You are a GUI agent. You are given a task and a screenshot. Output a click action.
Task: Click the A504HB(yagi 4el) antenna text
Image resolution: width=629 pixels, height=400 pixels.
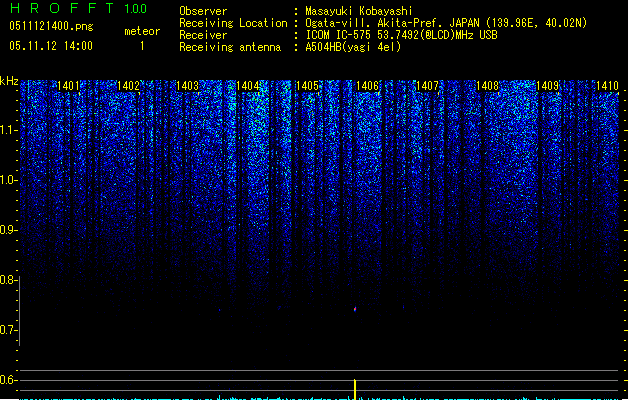click(353, 47)
